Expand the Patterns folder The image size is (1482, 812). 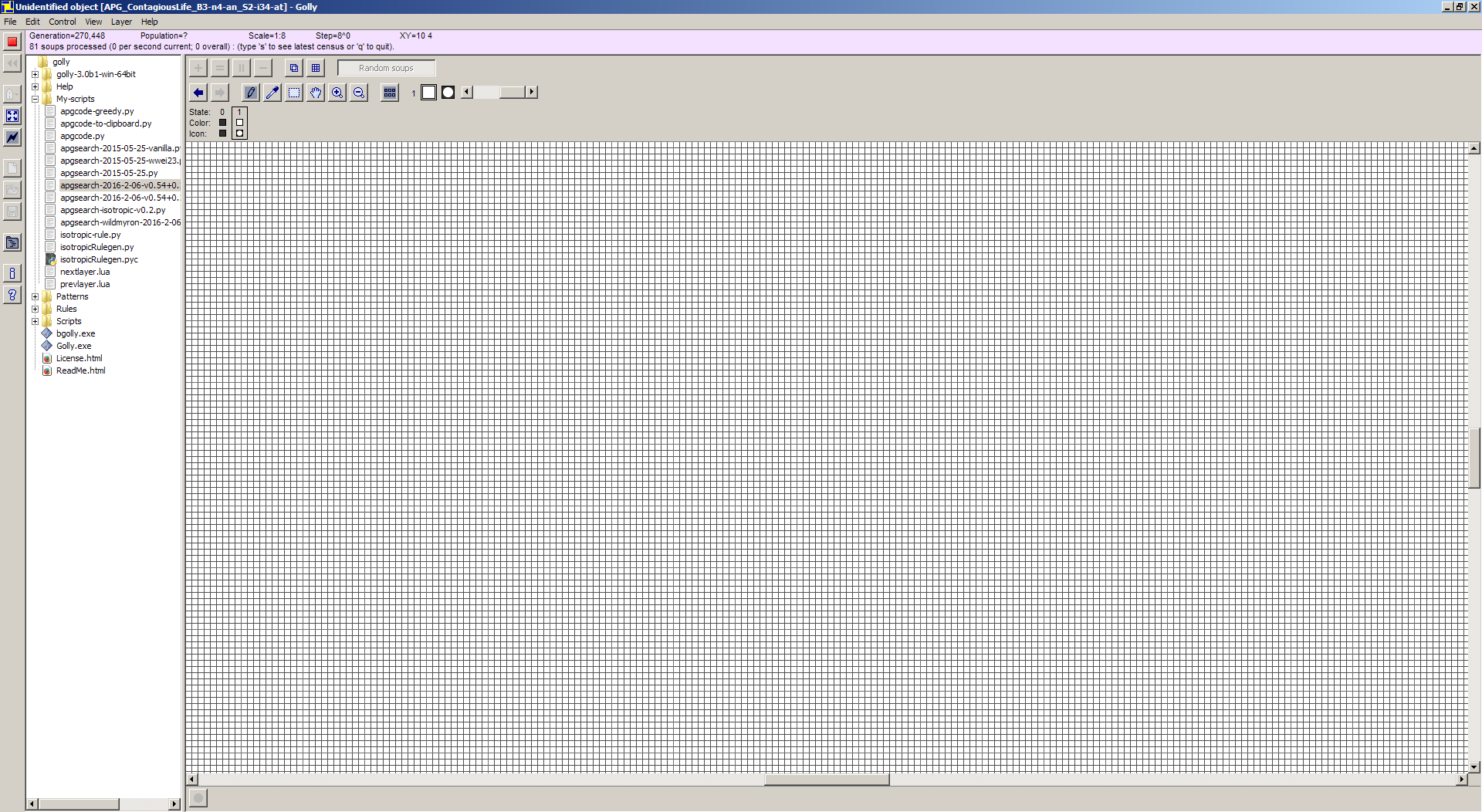pos(35,296)
